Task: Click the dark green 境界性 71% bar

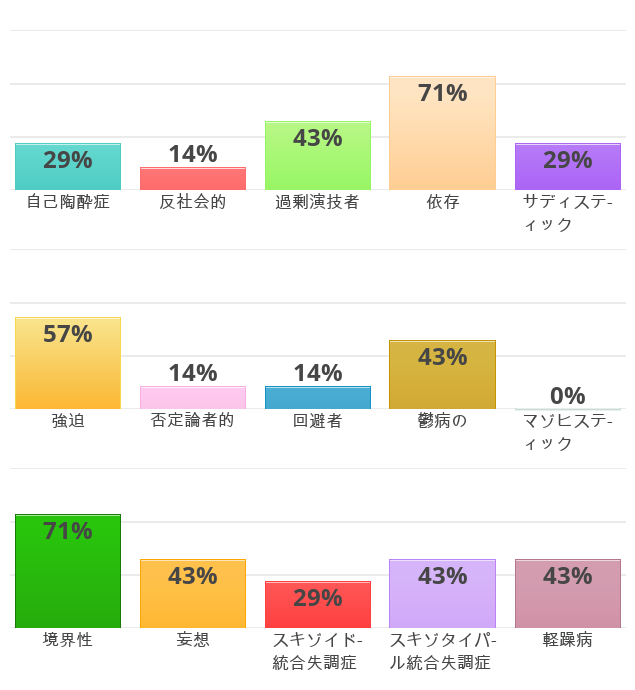Action: pyautogui.click(x=68, y=571)
